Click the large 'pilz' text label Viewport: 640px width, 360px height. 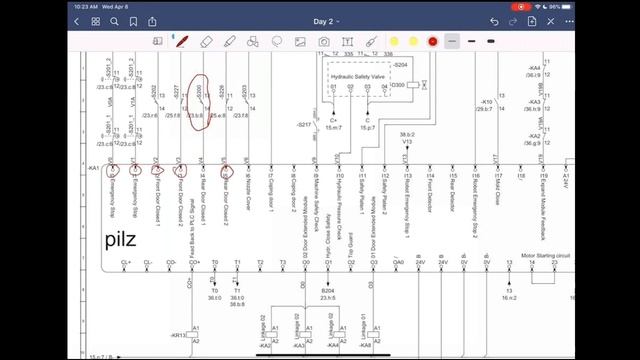120,240
